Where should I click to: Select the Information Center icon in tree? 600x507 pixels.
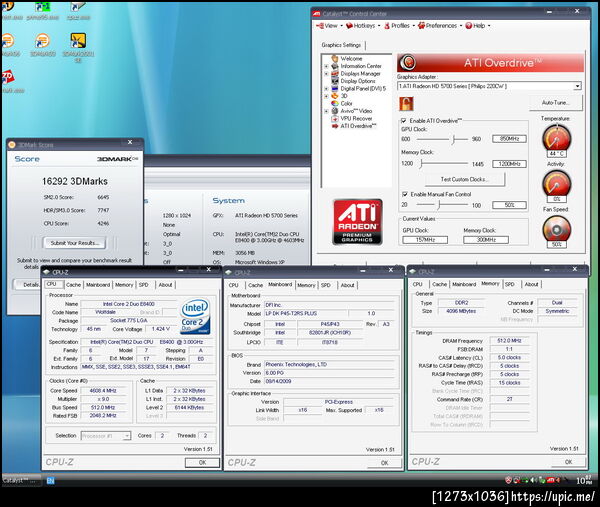pyautogui.click(x=335, y=66)
